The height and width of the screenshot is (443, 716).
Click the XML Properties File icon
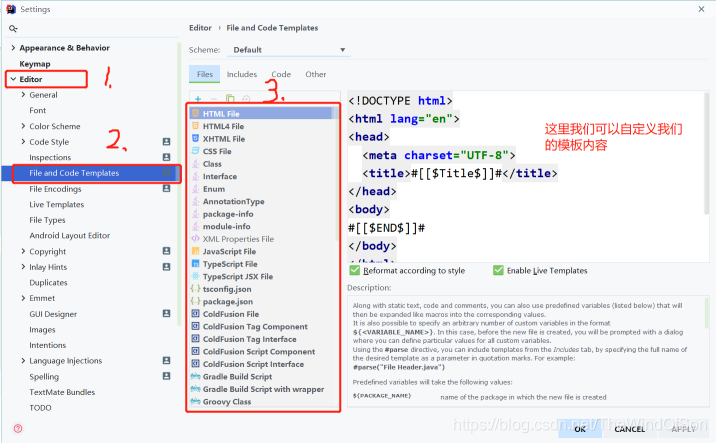pos(195,238)
